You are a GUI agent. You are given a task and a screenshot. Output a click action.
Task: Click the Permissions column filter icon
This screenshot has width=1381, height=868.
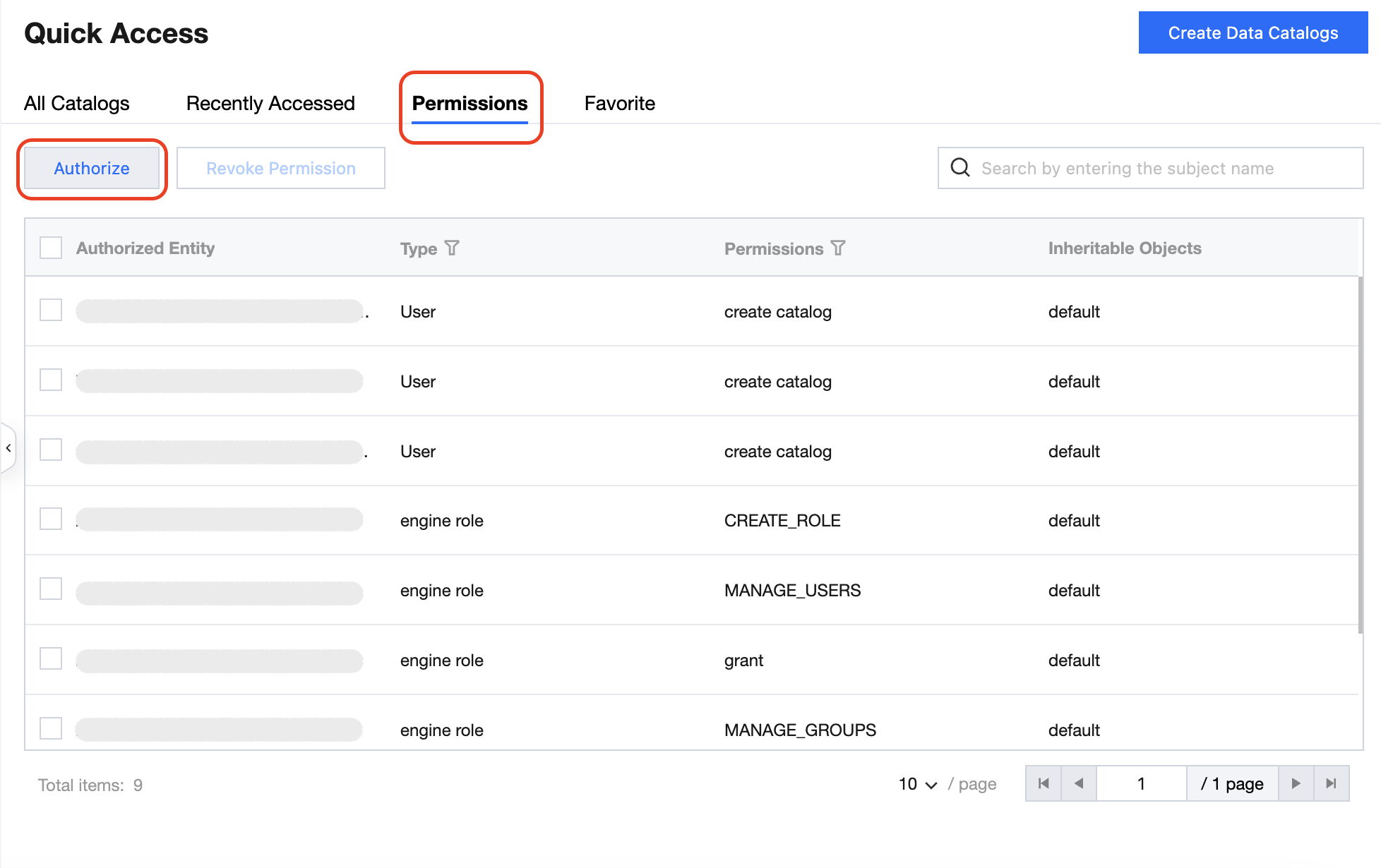[838, 248]
